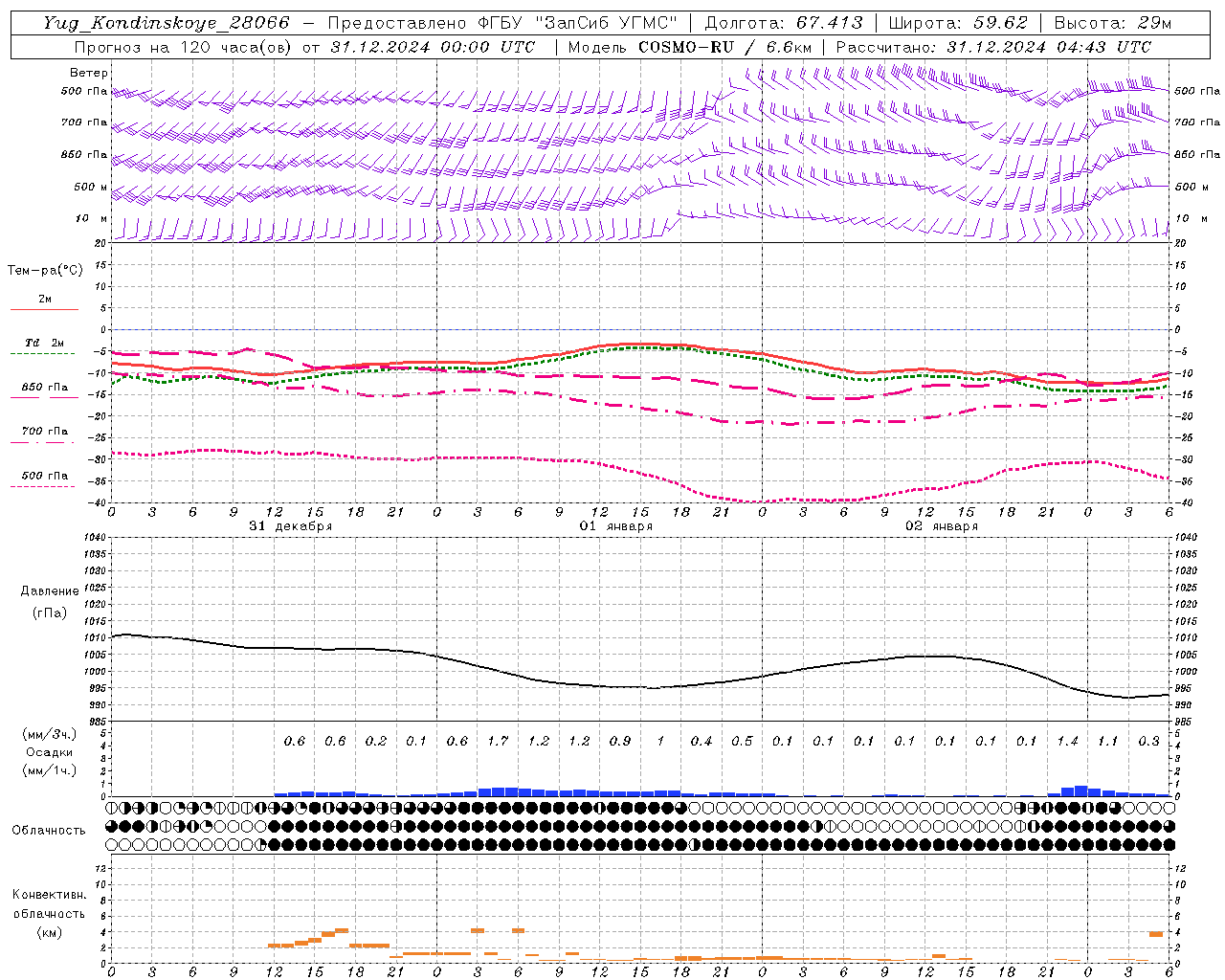Click the forecast header Прогноз на 120 часа(ов)
Viewport: 1225px width, 980px height.
tap(183, 47)
